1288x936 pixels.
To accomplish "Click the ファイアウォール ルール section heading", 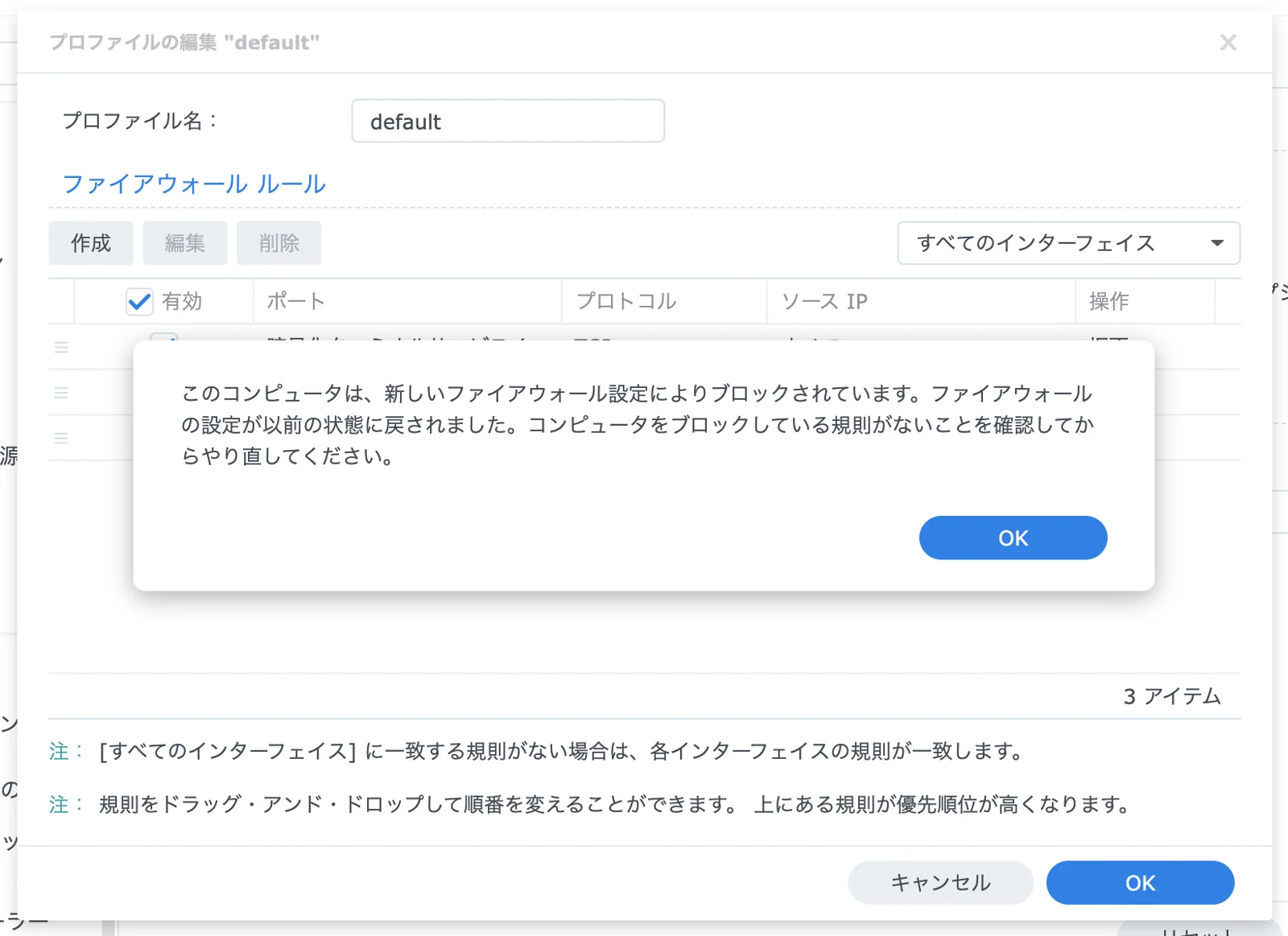I will (194, 184).
